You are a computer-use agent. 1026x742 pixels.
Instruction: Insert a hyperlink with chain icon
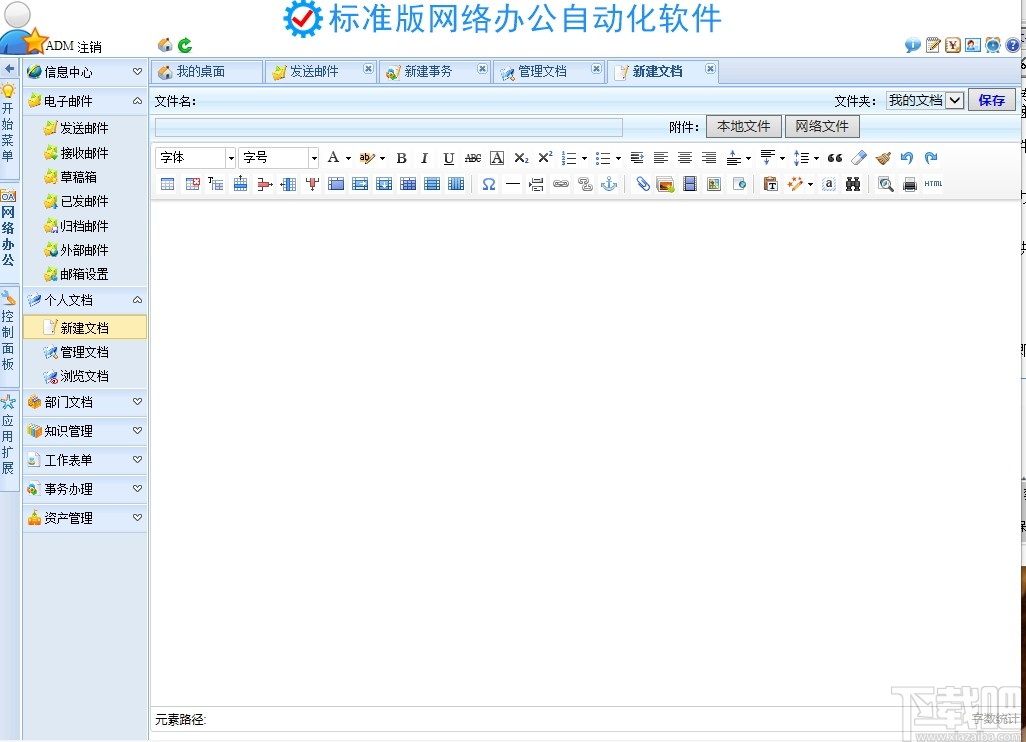(x=561, y=183)
